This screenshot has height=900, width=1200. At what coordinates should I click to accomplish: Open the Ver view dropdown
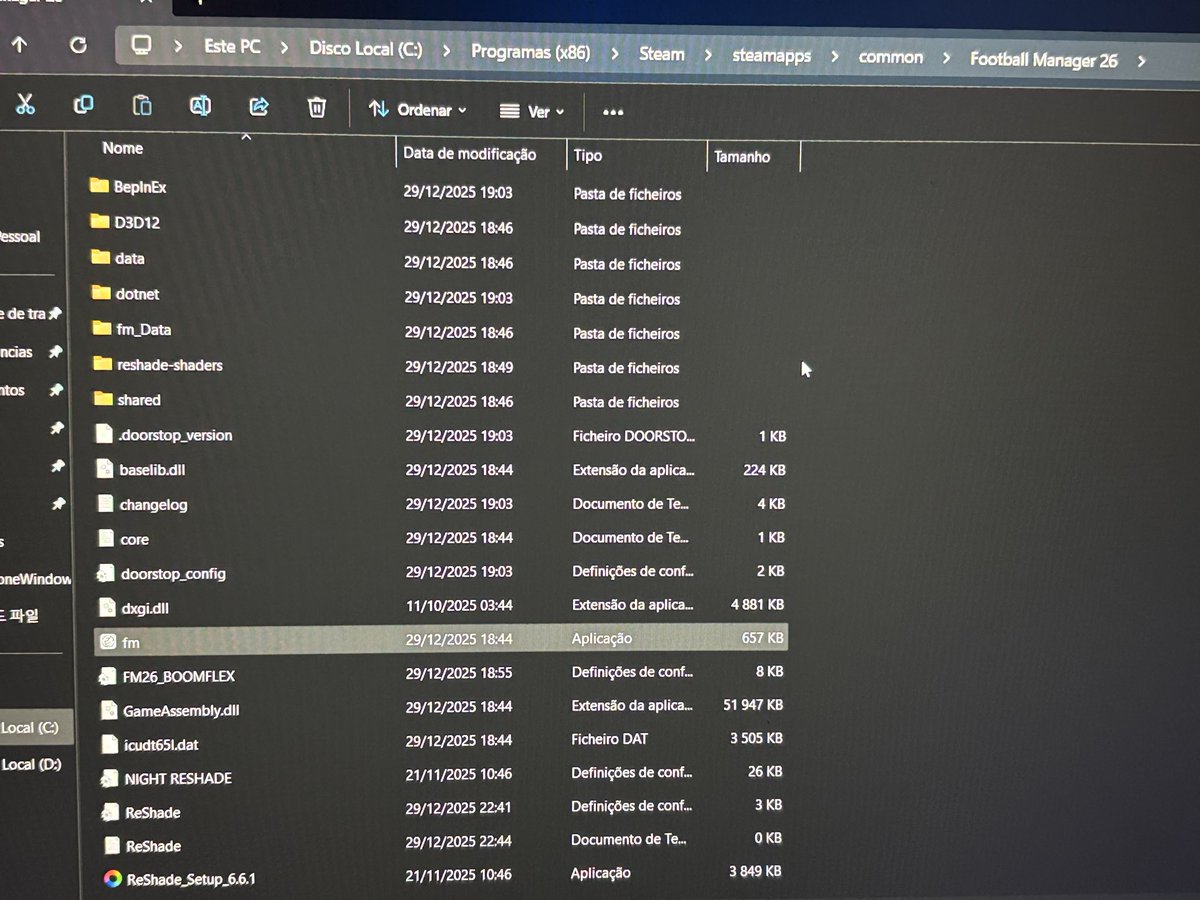tap(532, 111)
